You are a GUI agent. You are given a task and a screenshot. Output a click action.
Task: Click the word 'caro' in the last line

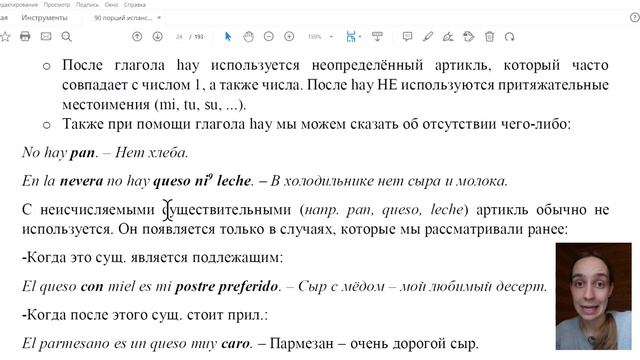pyautogui.click(x=235, y=344)
